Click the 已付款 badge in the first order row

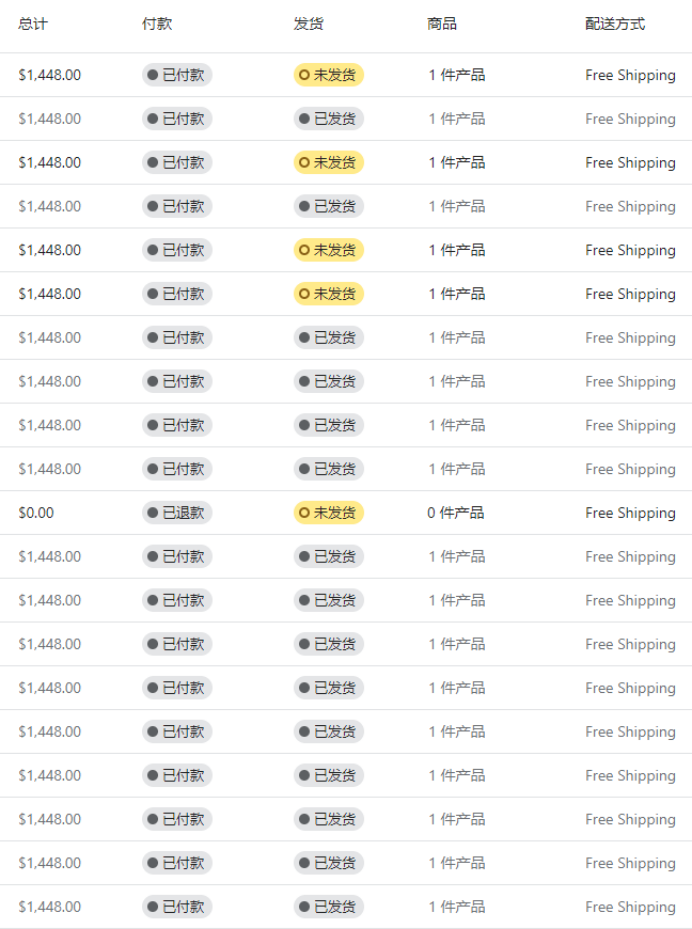tap(177, 75)
